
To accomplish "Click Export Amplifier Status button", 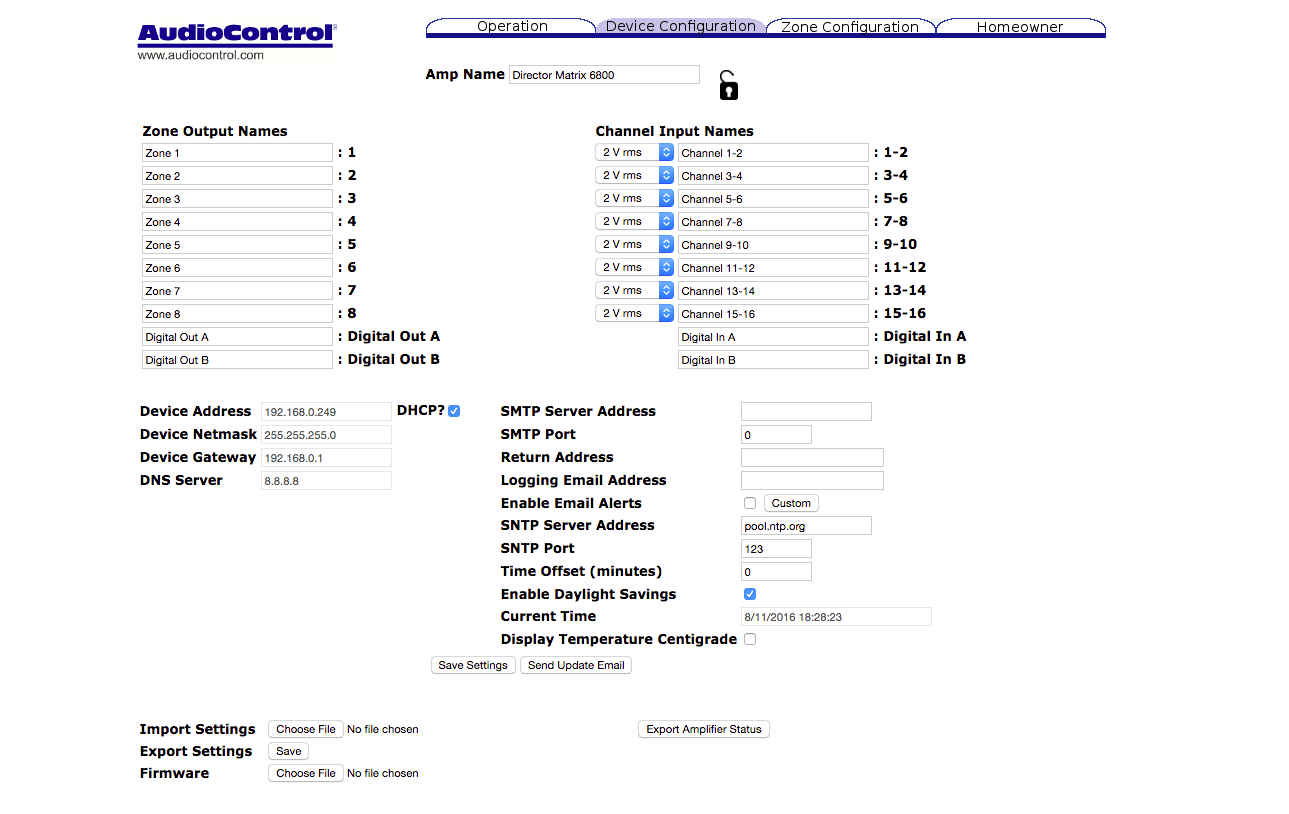I will tap(703, 729).
